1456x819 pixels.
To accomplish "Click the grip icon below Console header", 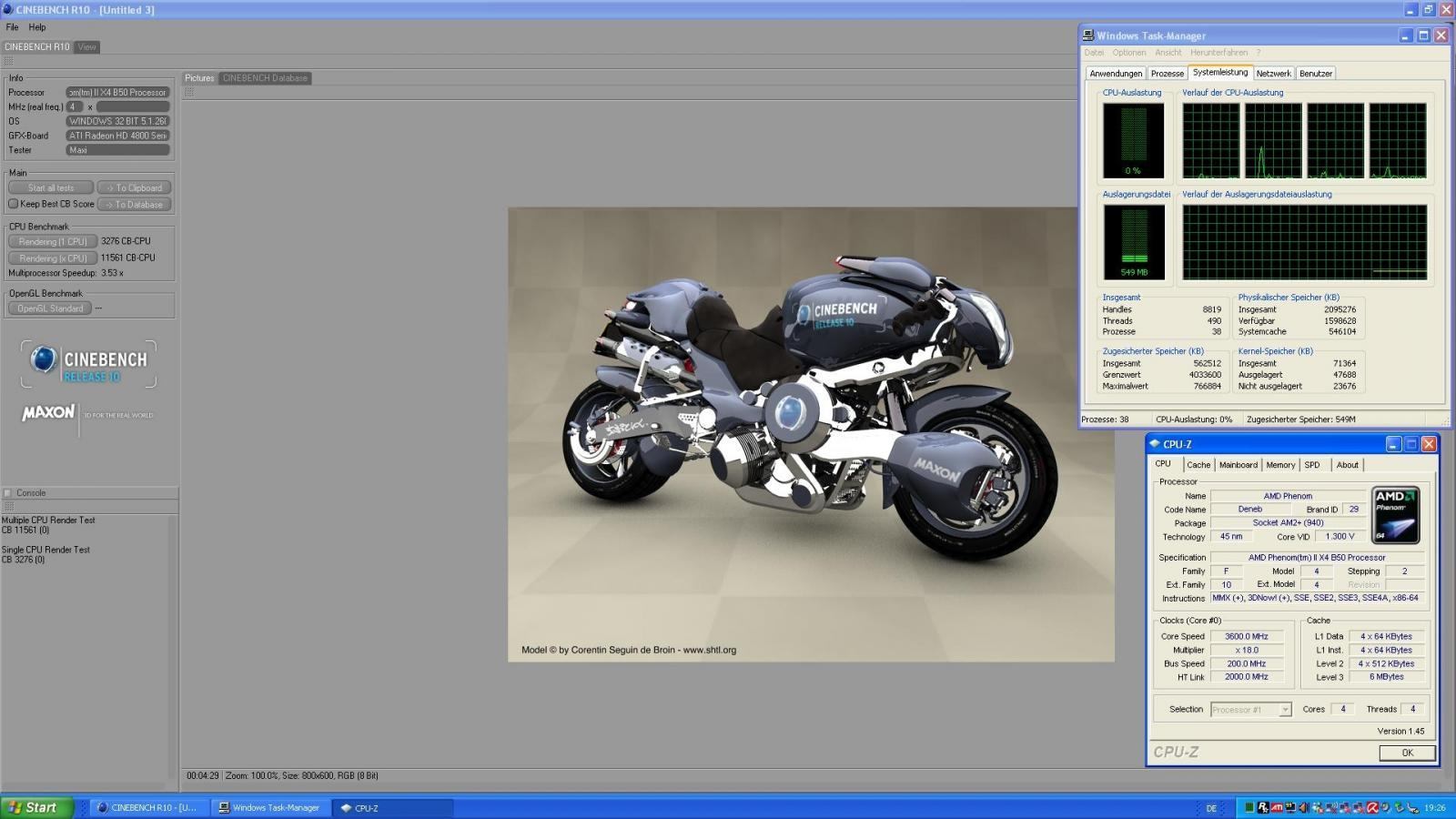I will tap(8, 507).
